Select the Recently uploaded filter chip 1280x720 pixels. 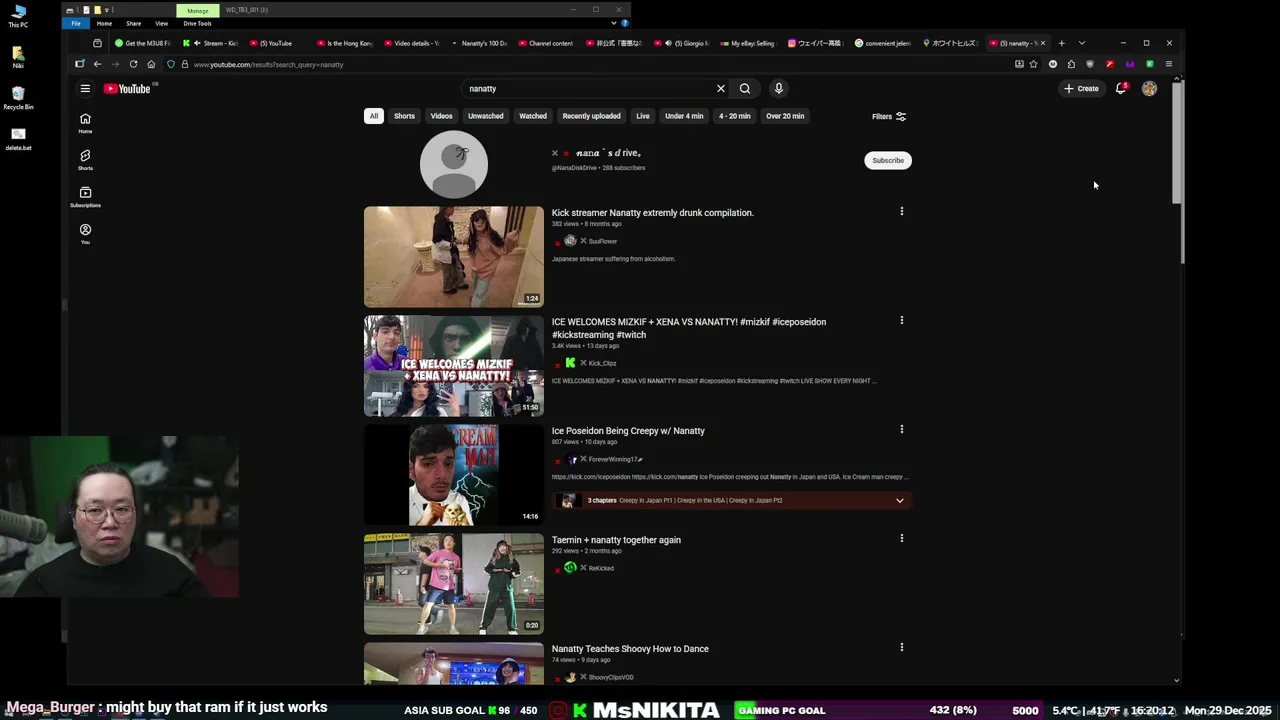click(x=591, y=116)
